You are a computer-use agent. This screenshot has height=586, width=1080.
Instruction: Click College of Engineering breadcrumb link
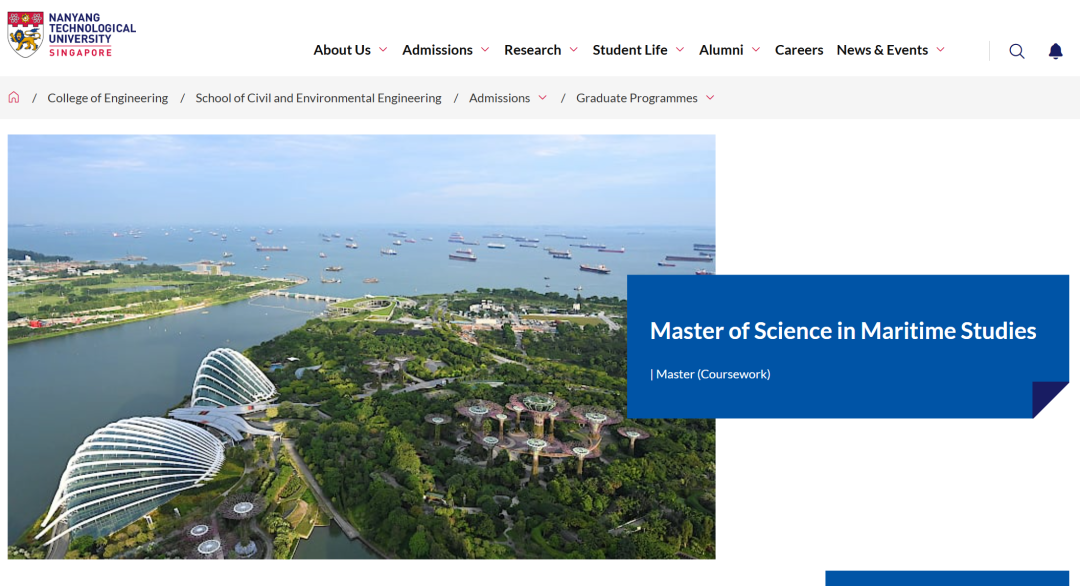[x=108, y=98]
